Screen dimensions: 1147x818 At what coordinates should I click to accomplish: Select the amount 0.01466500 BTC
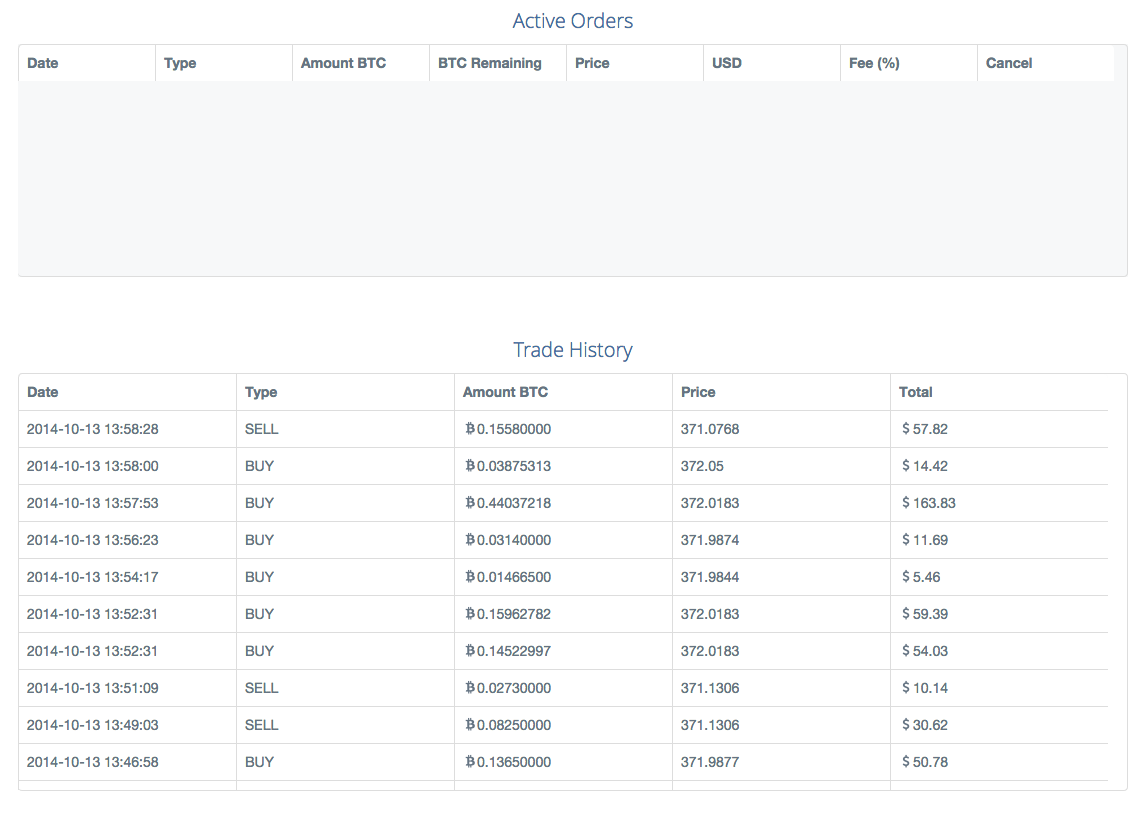coord(508,577)
